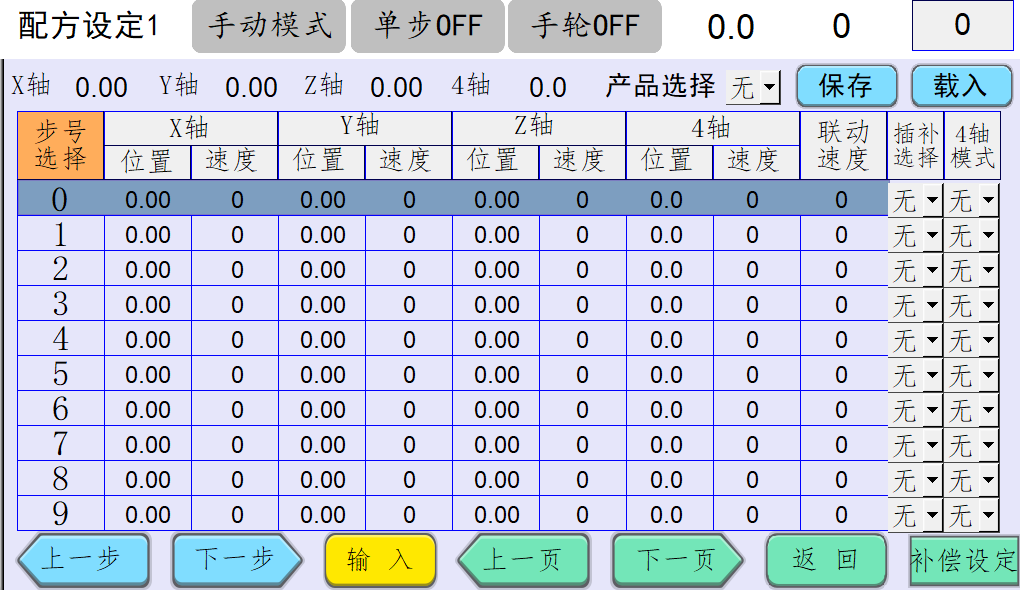Go to previous page with 上一页

point(522,559)
